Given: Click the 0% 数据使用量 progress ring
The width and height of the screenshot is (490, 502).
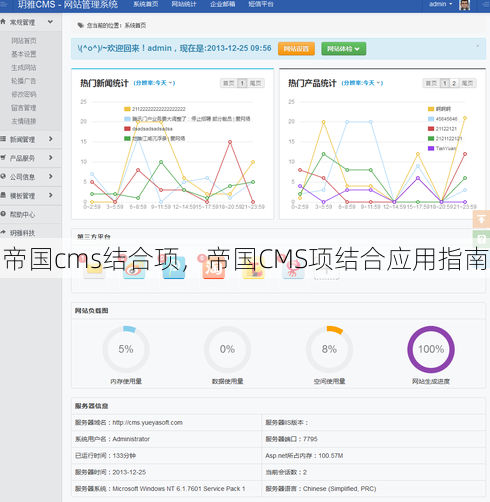Looking at the screenshot, I should [227, 349].
